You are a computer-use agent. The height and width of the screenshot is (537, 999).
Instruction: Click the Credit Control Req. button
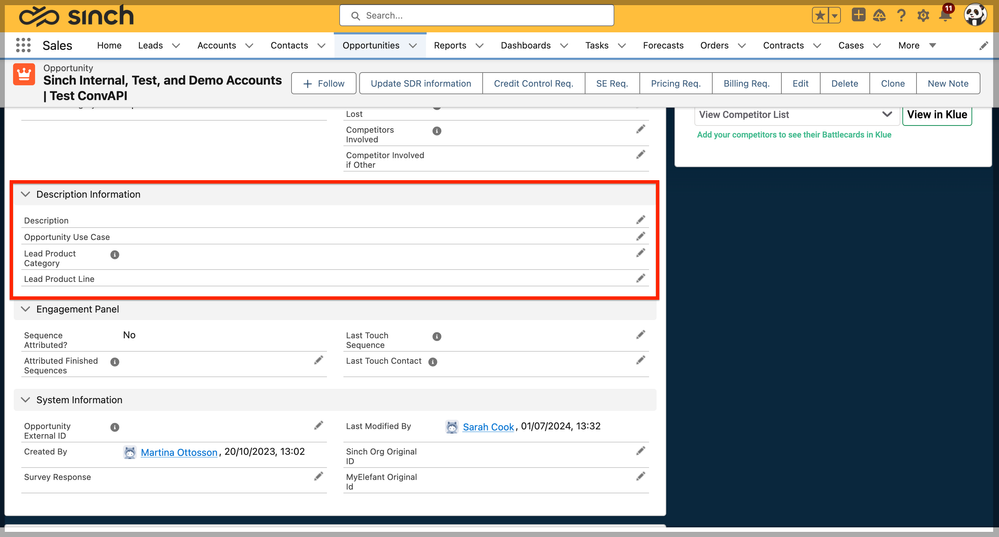[534, 83]
